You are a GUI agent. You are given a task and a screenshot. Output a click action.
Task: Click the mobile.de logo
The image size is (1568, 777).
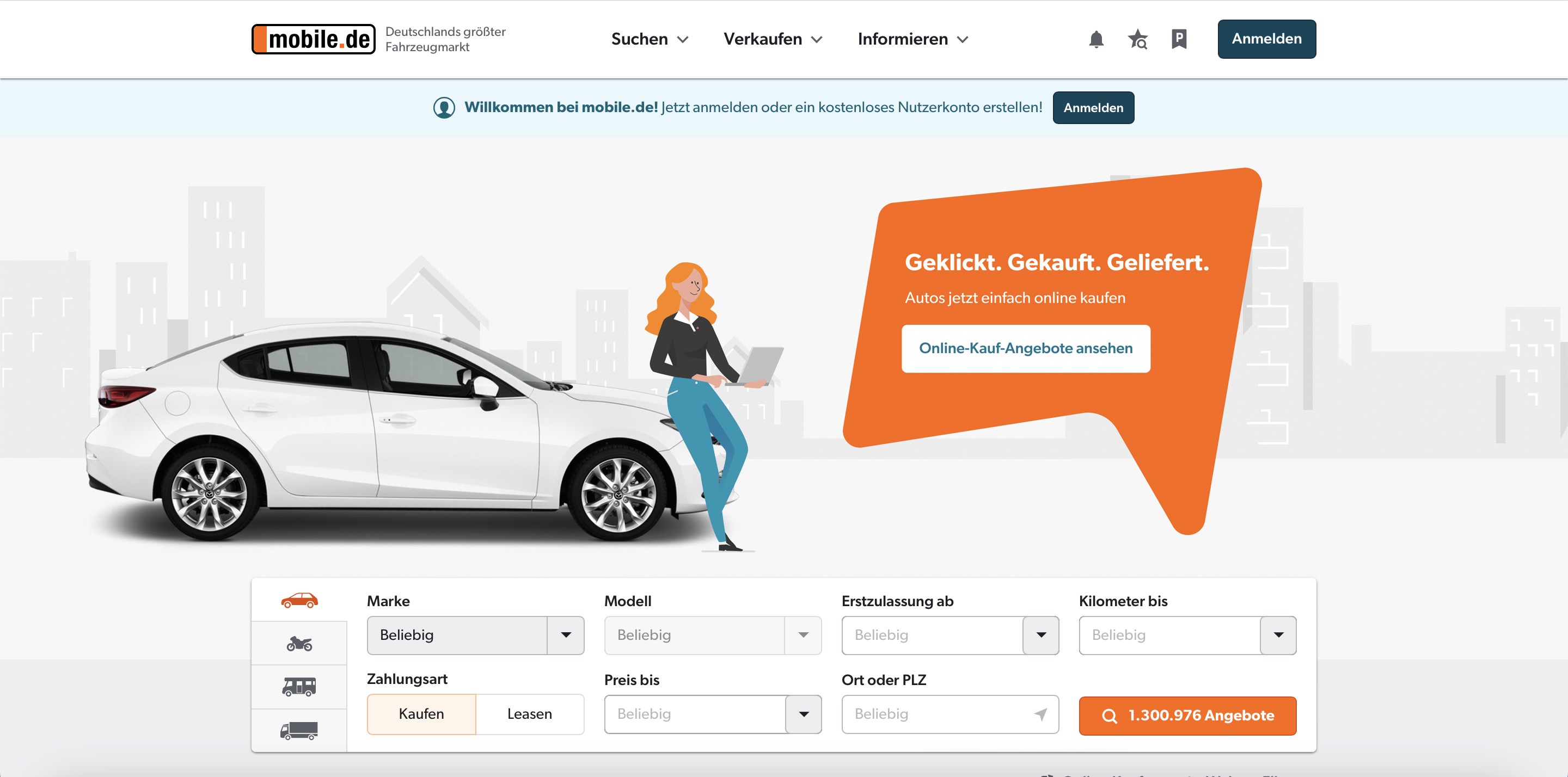coord(314,39)
